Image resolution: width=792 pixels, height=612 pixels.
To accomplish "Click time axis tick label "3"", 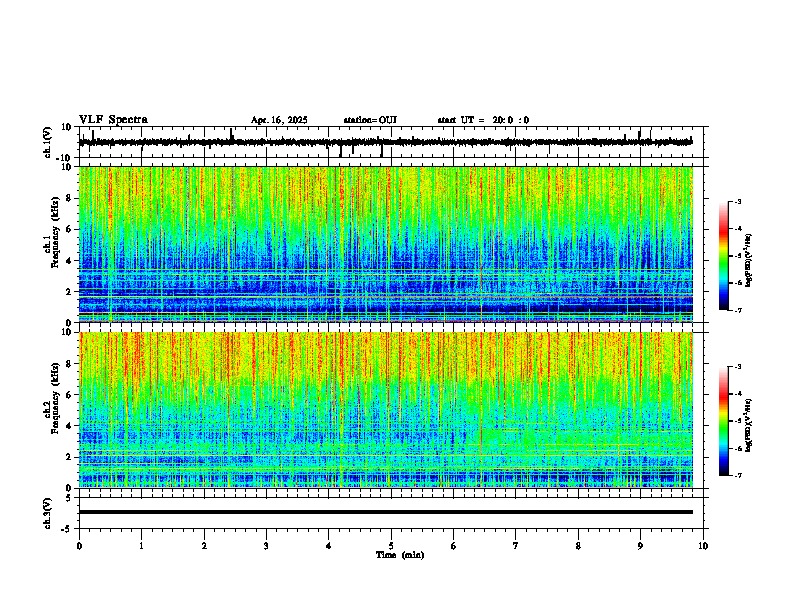I will [x=266, y=546].
